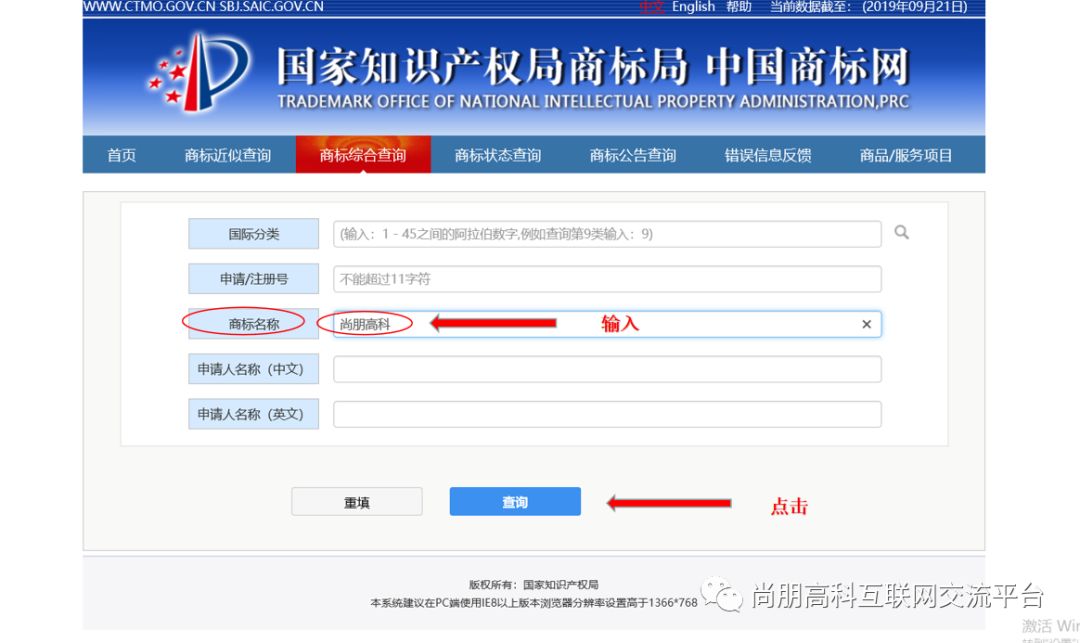Click the 申请人名称（中文）label
Viewport: 1080px width, 643px height.
(253, 369)
